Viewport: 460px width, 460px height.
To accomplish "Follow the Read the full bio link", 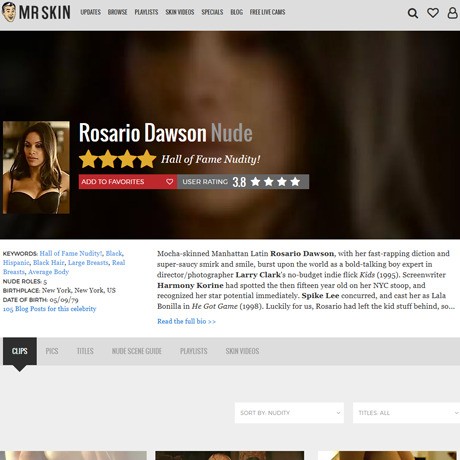I will click(x=186, y=321).
